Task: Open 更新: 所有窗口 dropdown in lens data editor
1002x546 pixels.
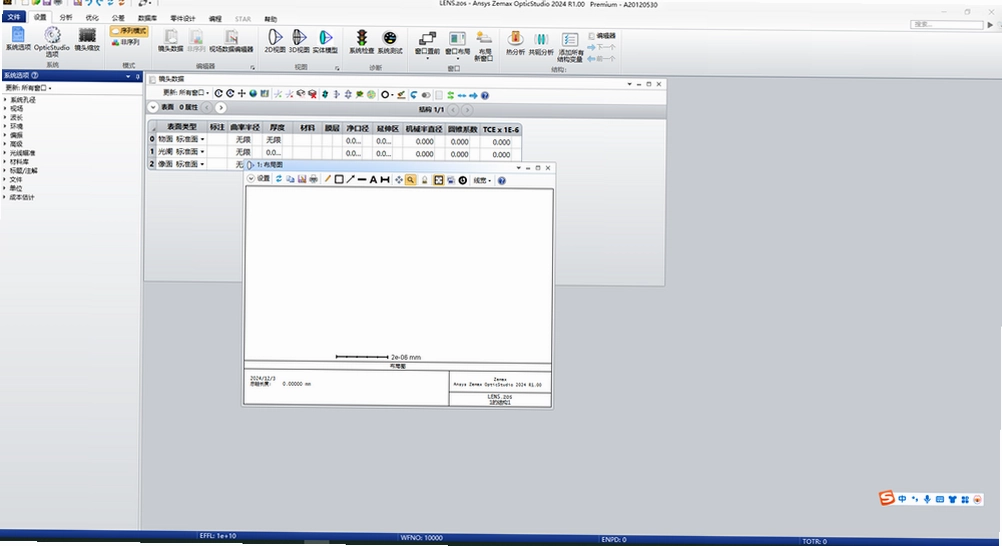Action: click(x=186, y=93)
